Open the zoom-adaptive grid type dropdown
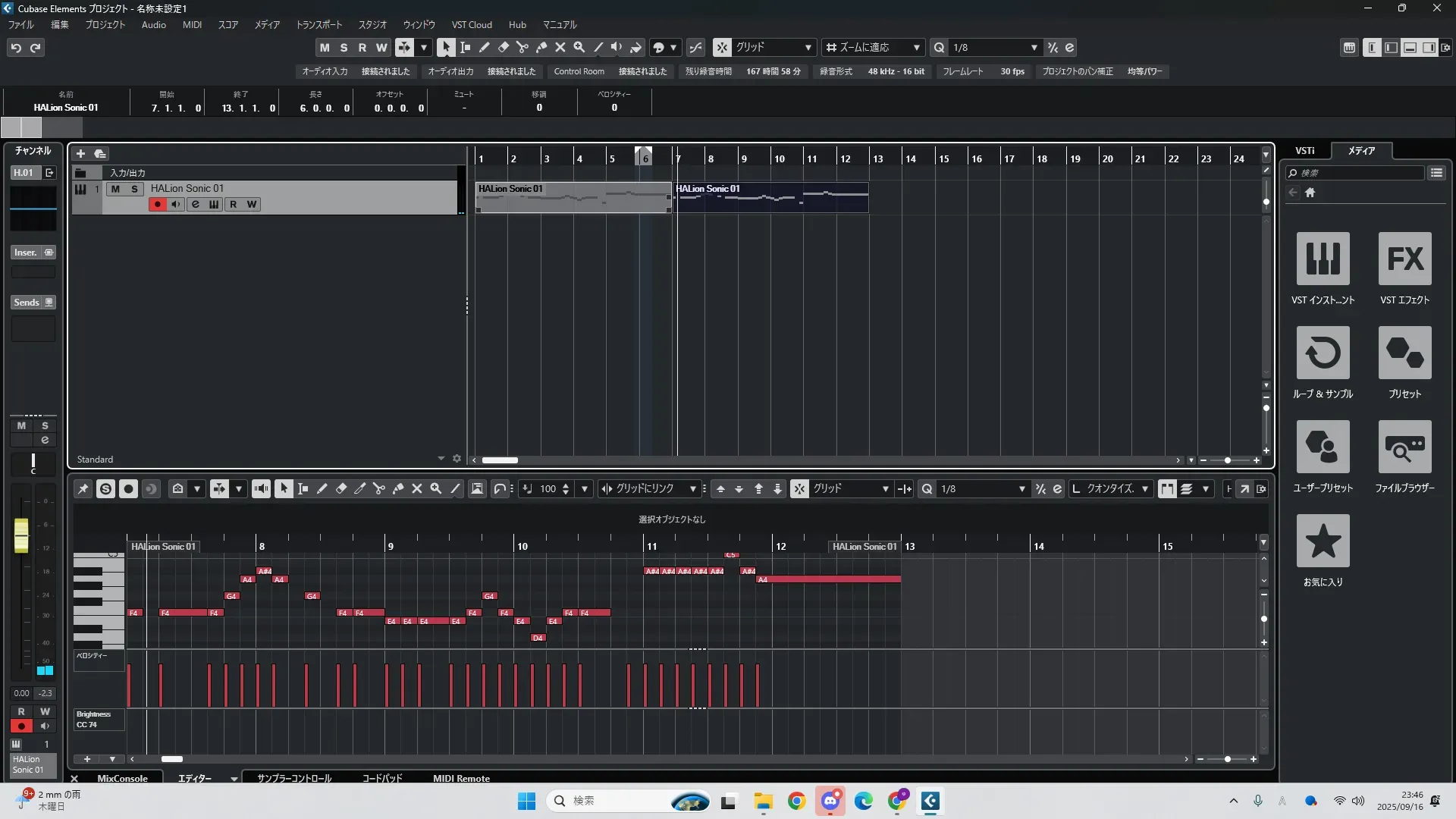 pos(916,47)
